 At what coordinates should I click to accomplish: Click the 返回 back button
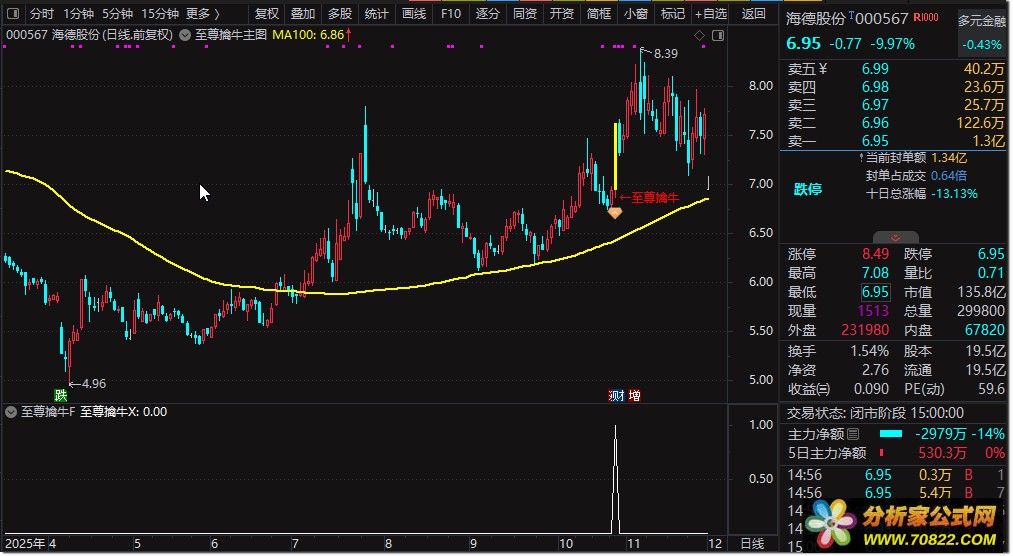[x=753, y=14]
